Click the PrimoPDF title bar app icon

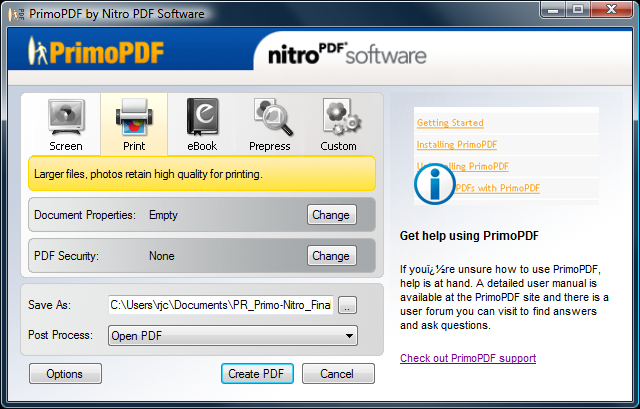16,14
